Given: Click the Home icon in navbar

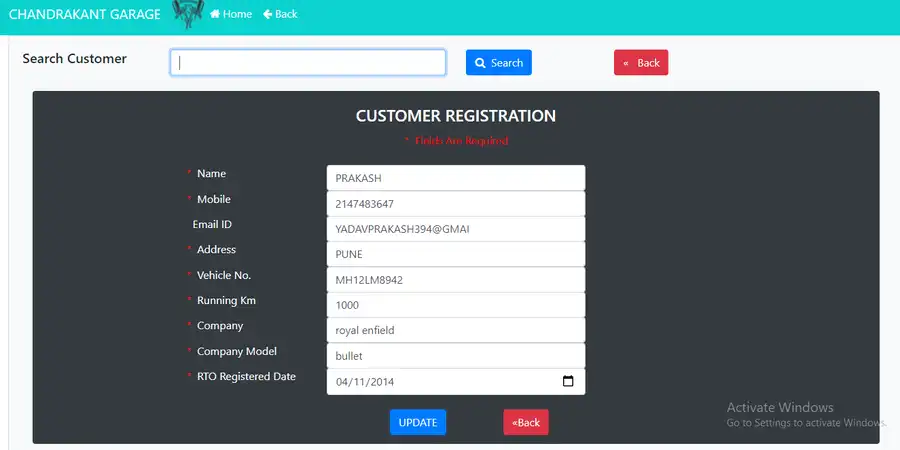Looking at the screenshot, I should (x=215, y=14).
